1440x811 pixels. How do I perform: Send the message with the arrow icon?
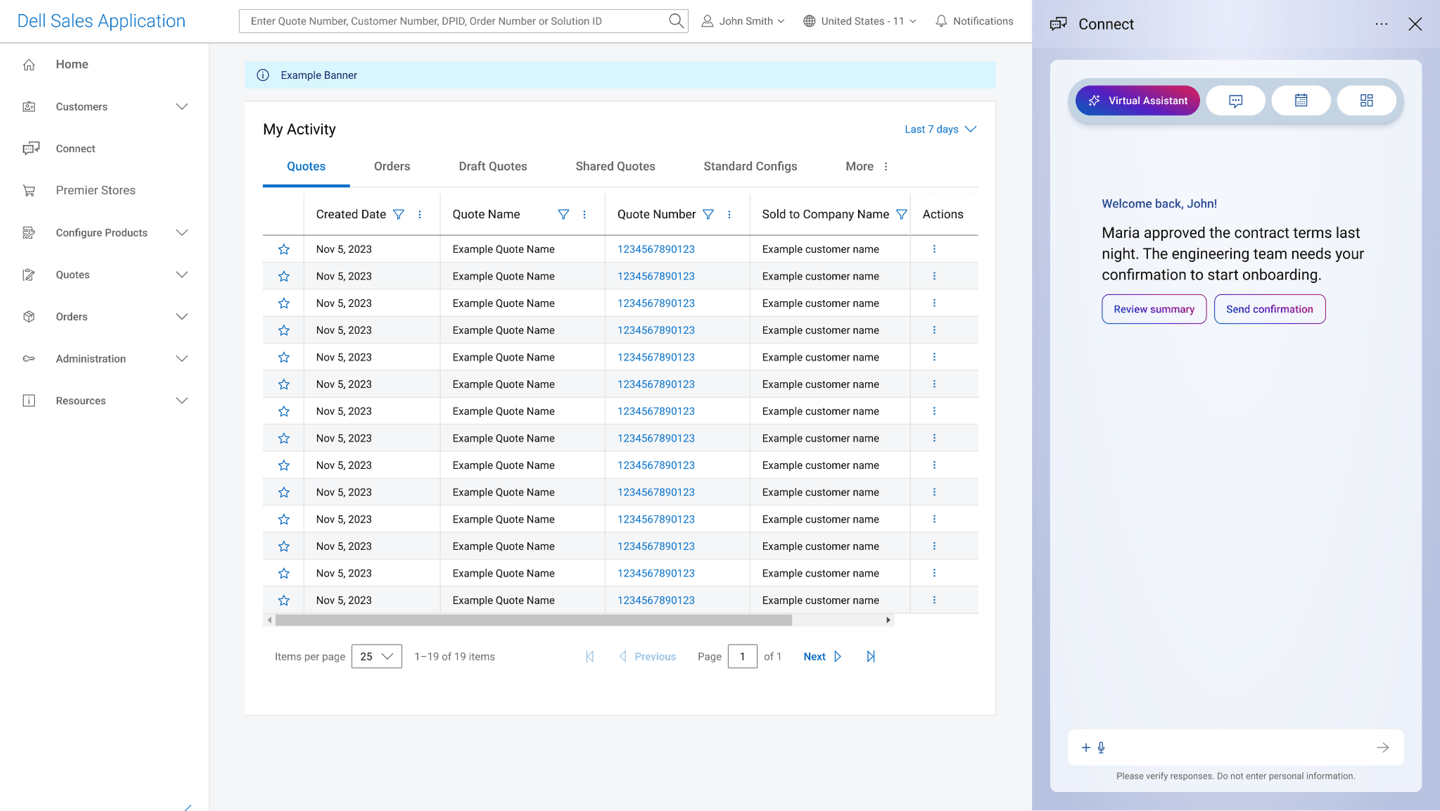point(1383,748)
